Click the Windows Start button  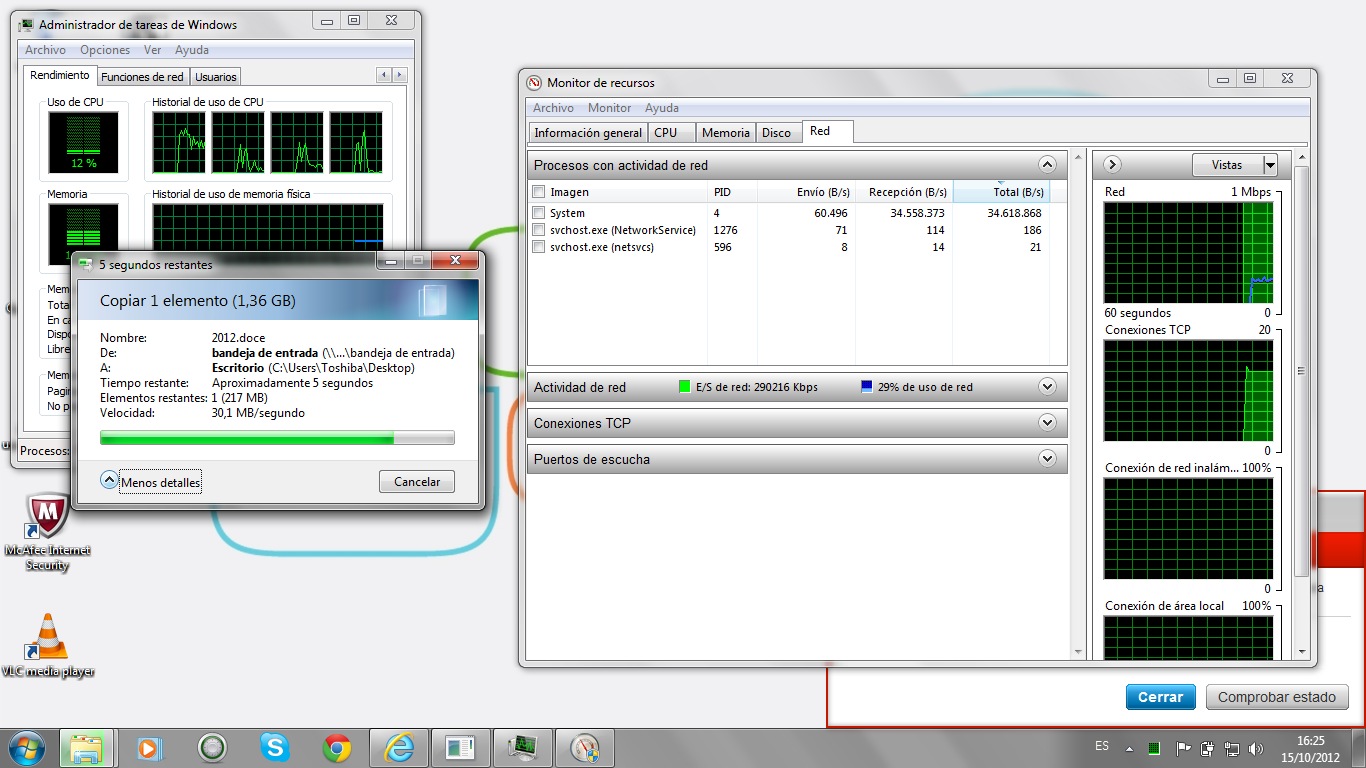(x=26, y=748)
